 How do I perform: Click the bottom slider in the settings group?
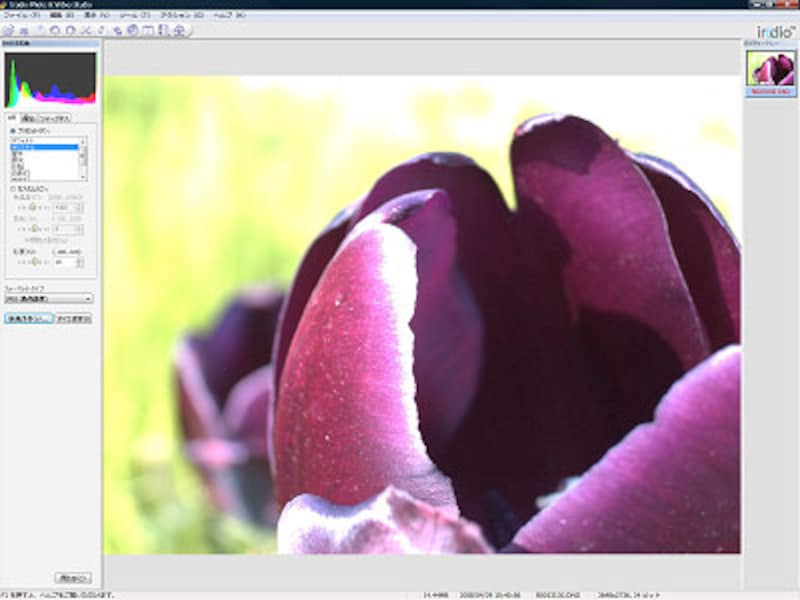coord(33,262)
